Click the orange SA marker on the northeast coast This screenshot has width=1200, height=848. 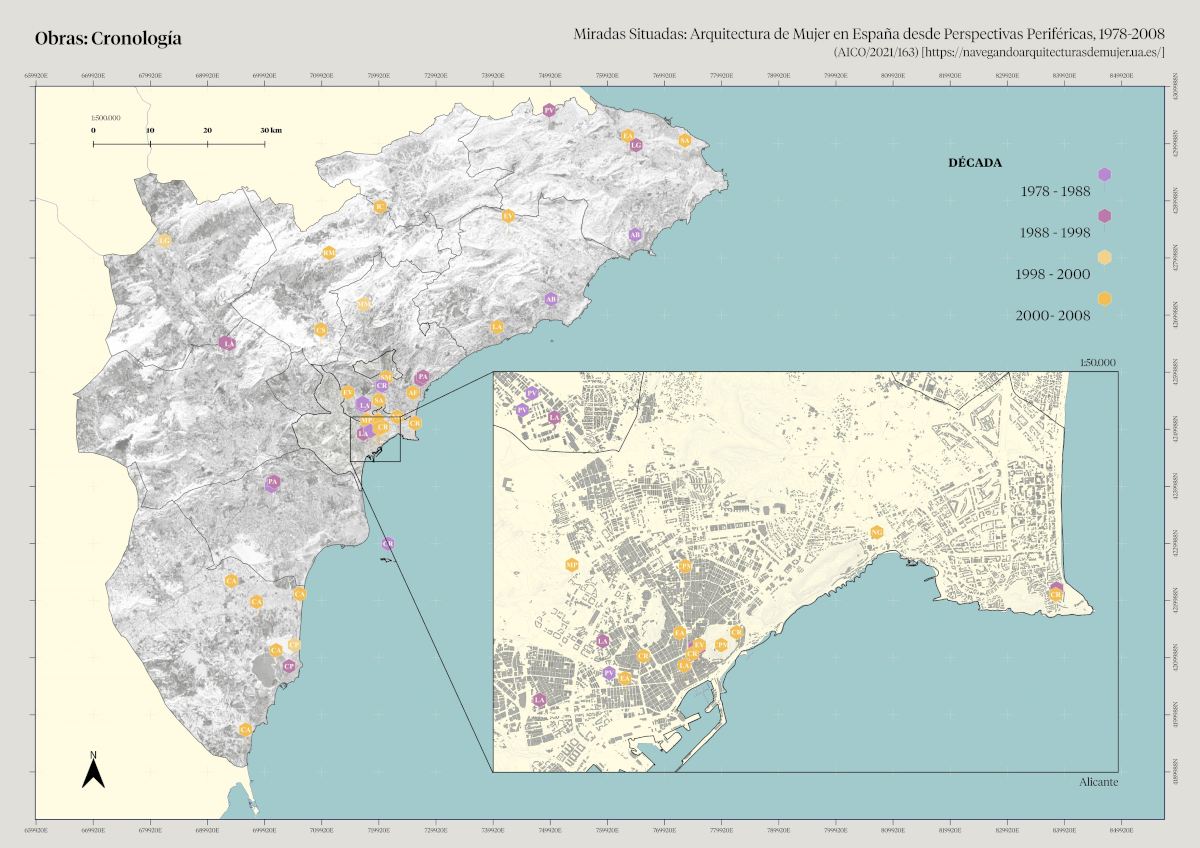click(685, 140)
